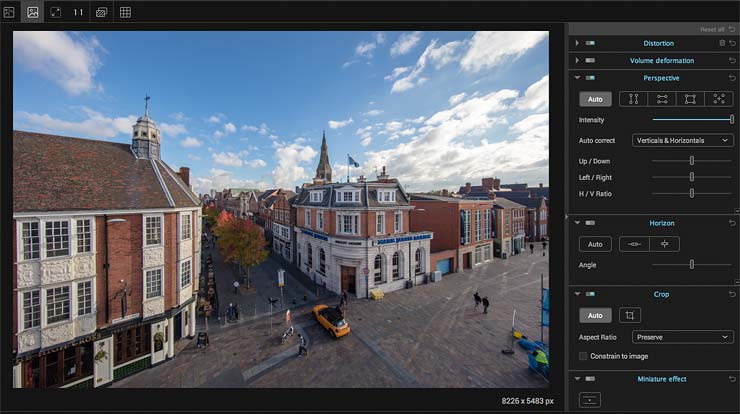Collapse the Miniature effect panel
The image size is (740, 414).
coord(577,378)
